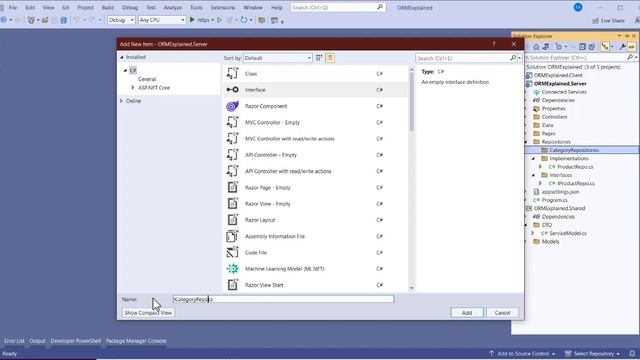The height and width of the screenshot is (360, 640).
Task: Switch to the Developer PowerShell tab
Action: tap(76, 341)
